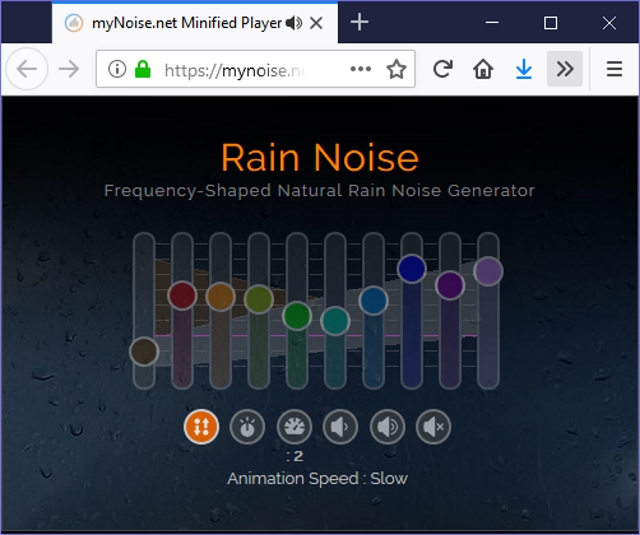Click the animation speed gauge icon
Viewport: 640px width, 535px height.
(x=294, y=427)
